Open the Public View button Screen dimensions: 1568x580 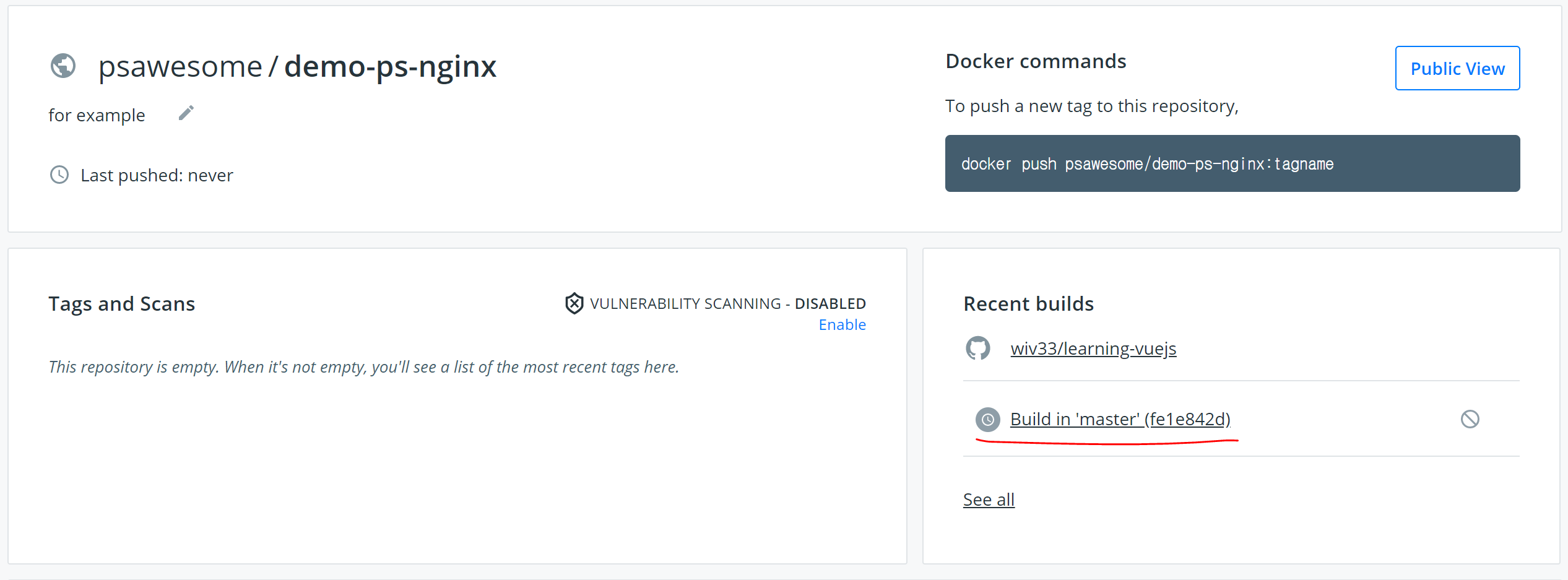(1457, 68)
